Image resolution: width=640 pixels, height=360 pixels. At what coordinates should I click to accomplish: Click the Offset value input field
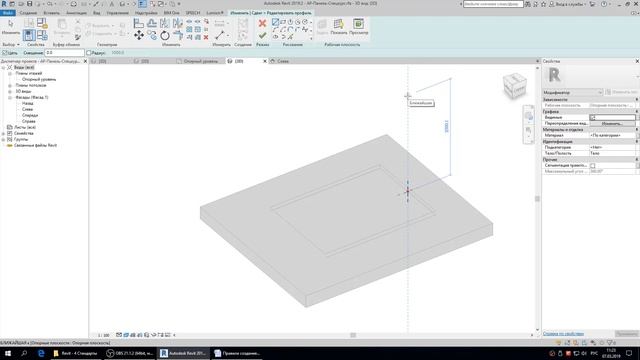pos(64,53)
